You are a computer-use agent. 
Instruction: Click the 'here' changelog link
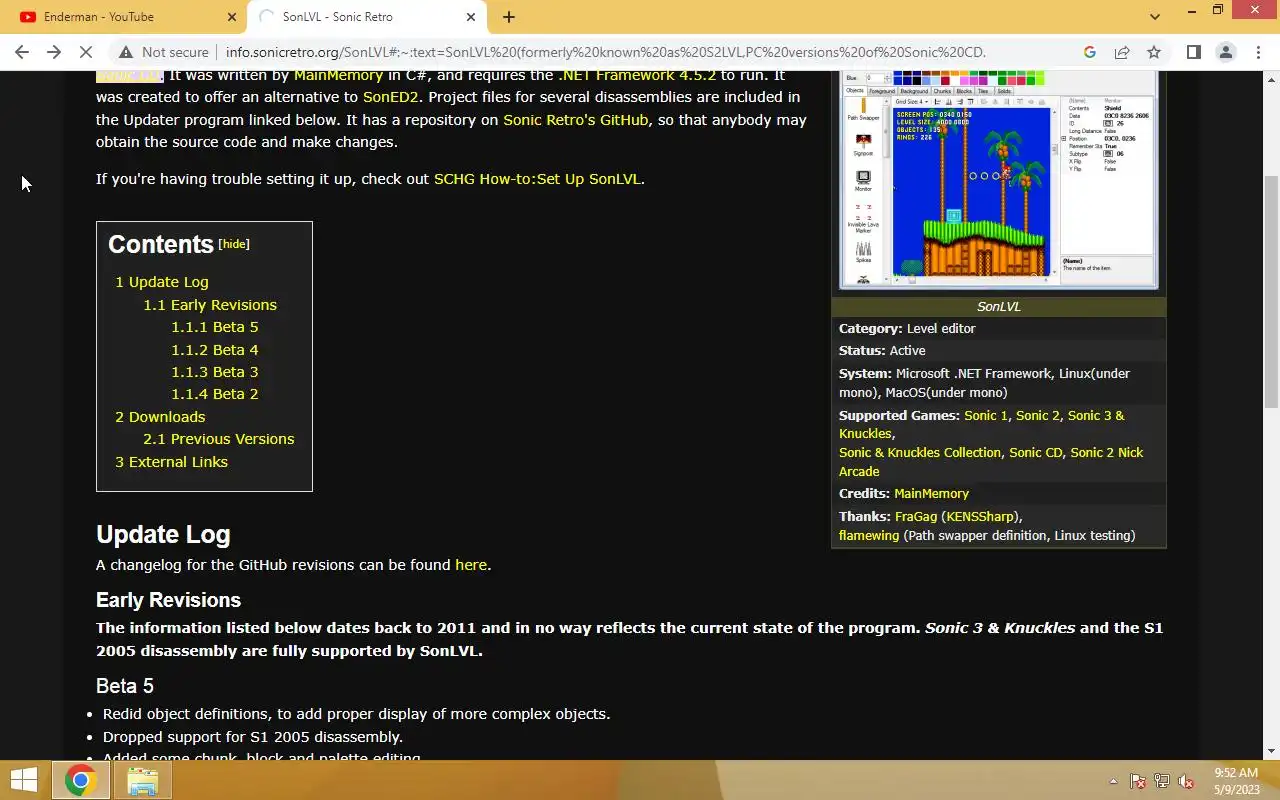[471, 565]
